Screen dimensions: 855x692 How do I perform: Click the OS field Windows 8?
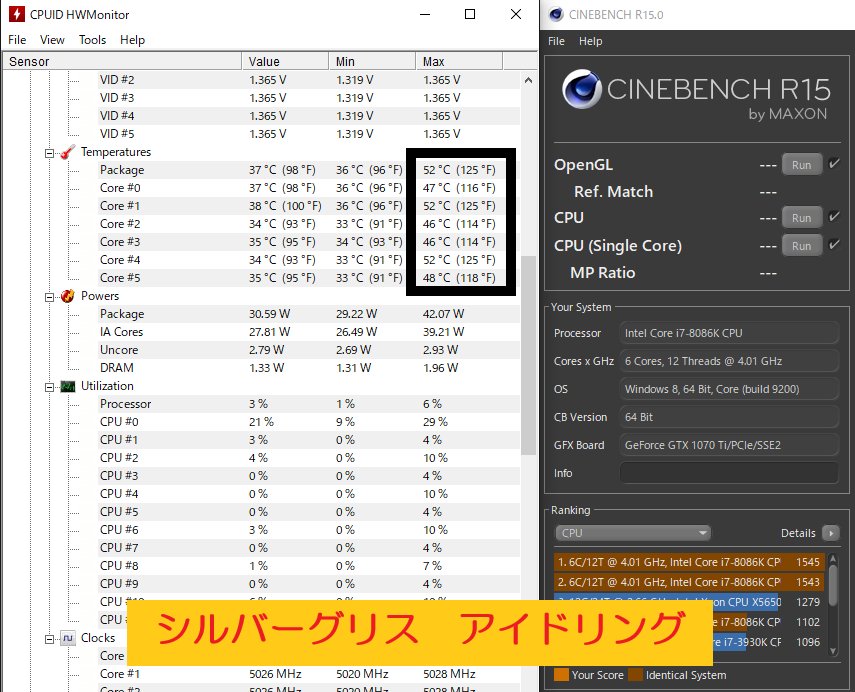tap(728, 389)
